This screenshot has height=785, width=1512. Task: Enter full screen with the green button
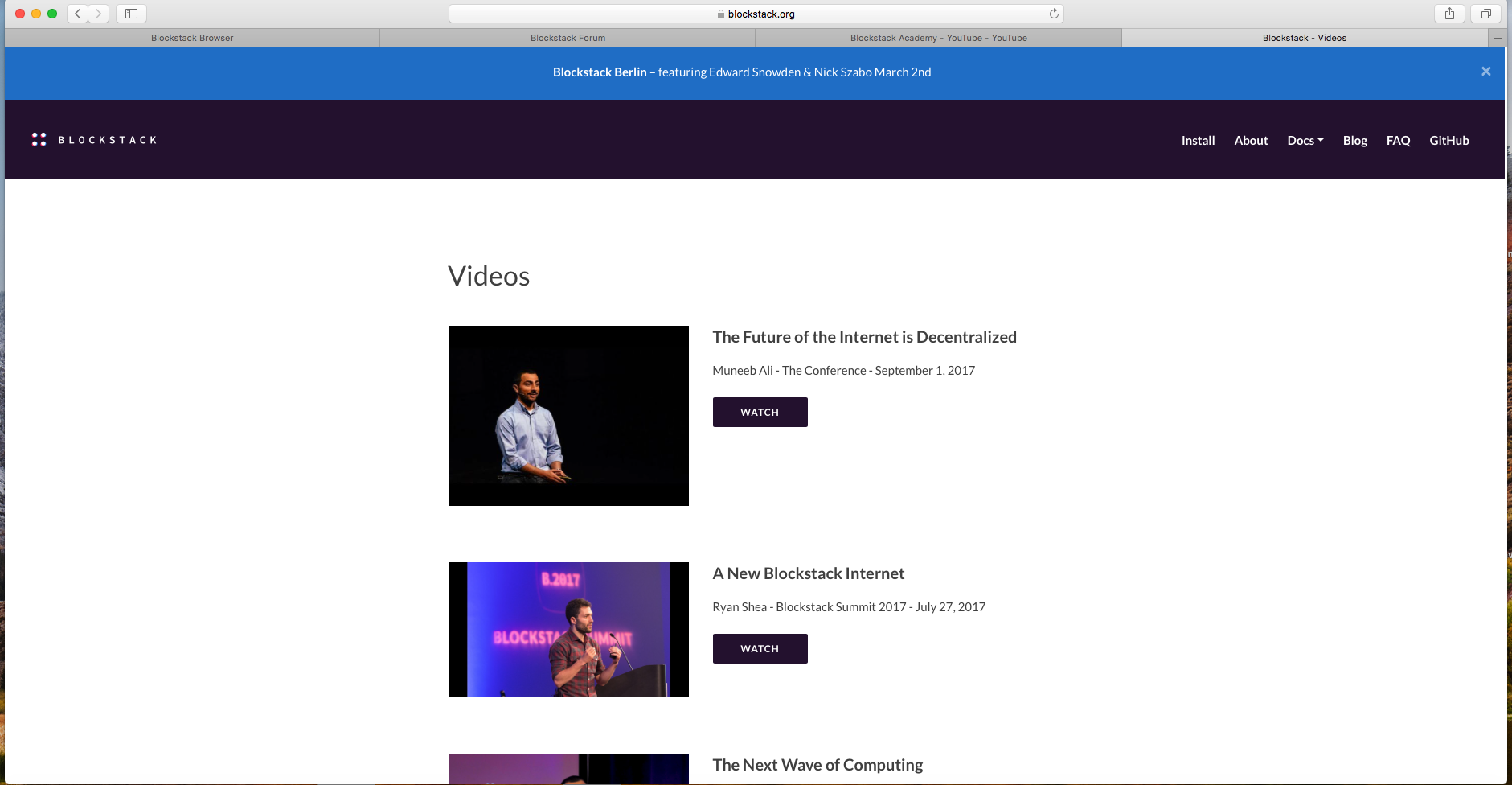pyautogui.click(x=52, y=14)
